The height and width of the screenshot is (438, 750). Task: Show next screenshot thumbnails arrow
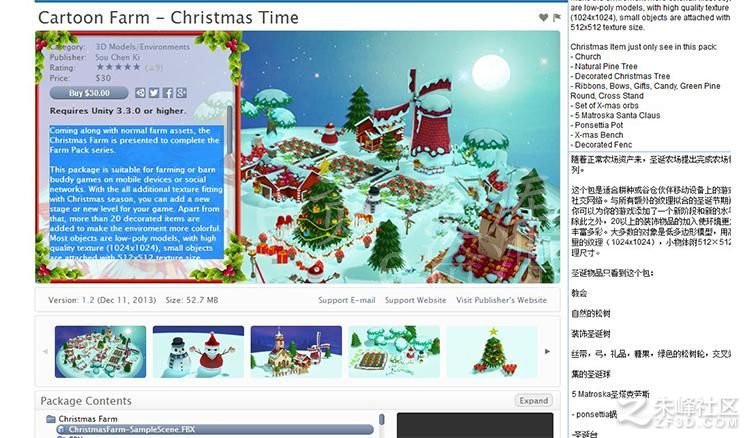[x=547, y=351]
